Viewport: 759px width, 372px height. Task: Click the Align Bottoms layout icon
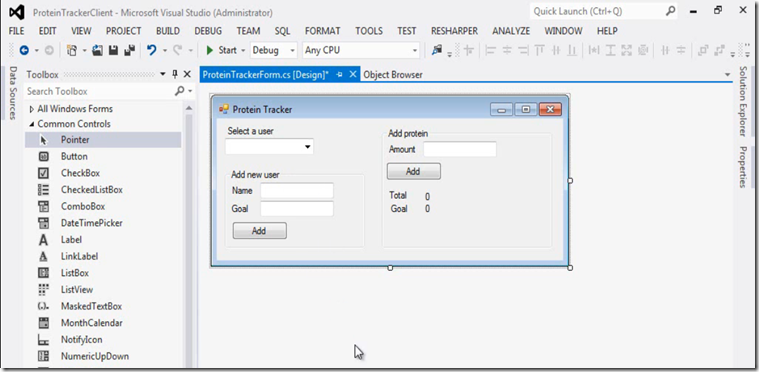point(572,50)
